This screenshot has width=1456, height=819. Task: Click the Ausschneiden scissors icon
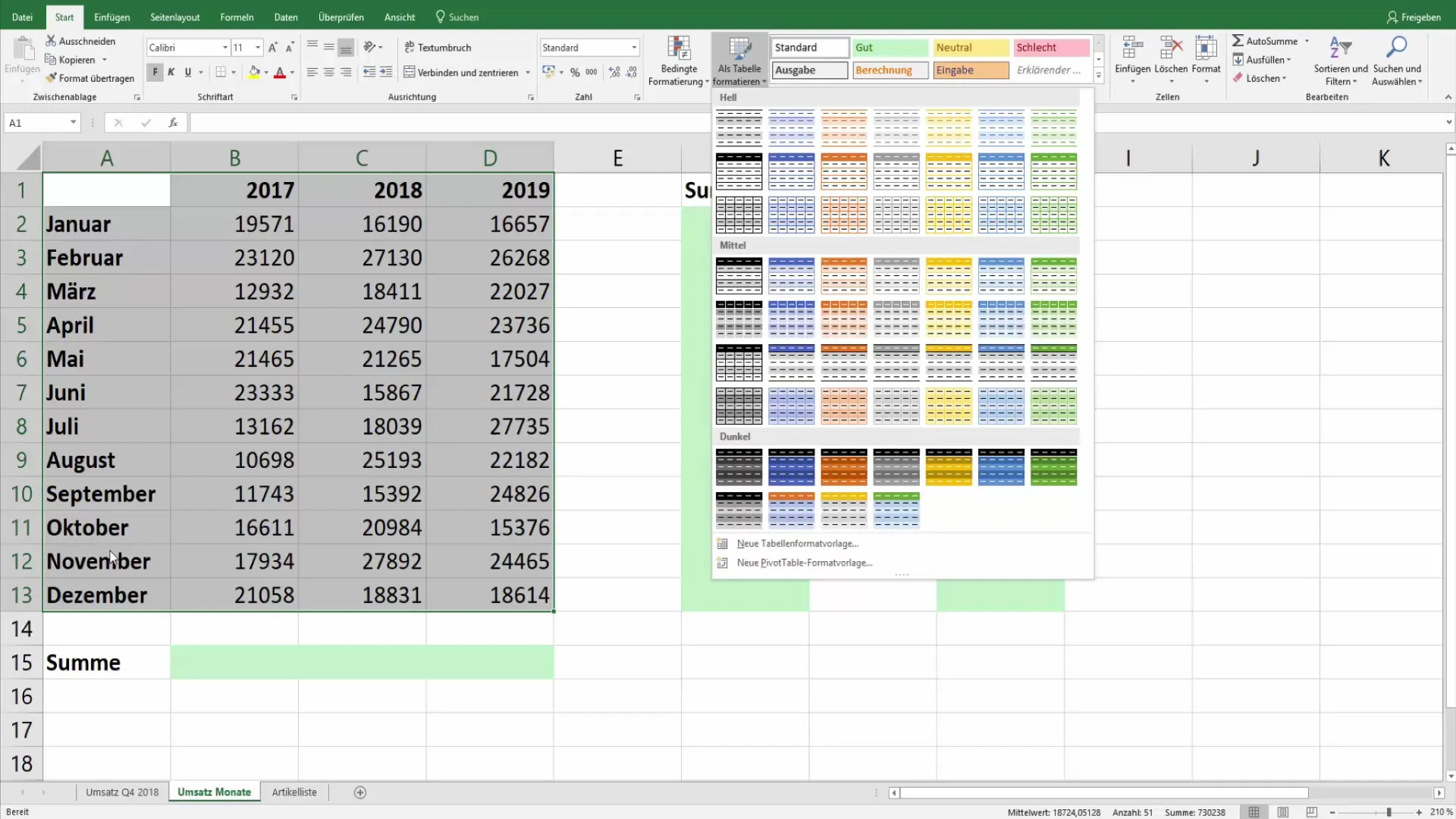[51, 41]
